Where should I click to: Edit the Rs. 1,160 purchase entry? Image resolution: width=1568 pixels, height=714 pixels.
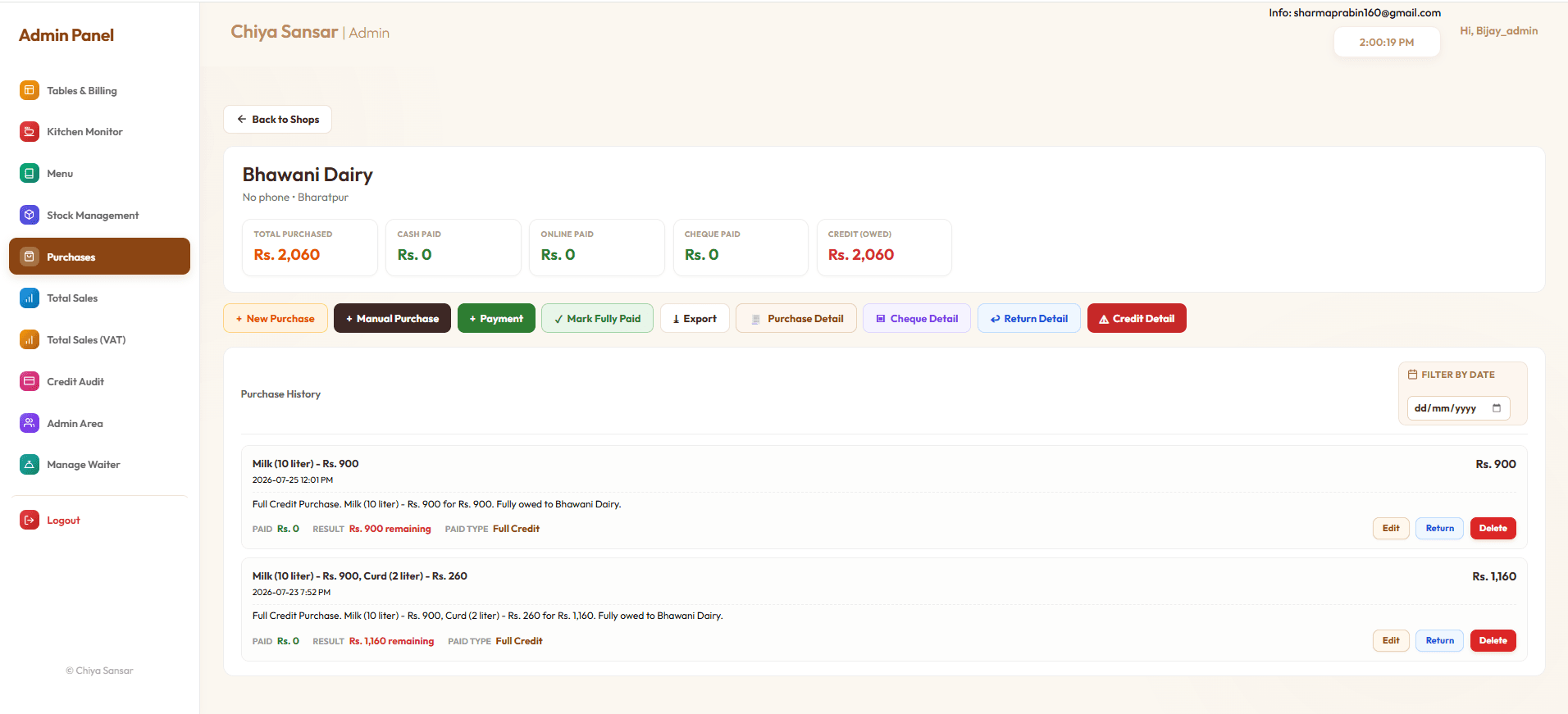pos(1391,641)
